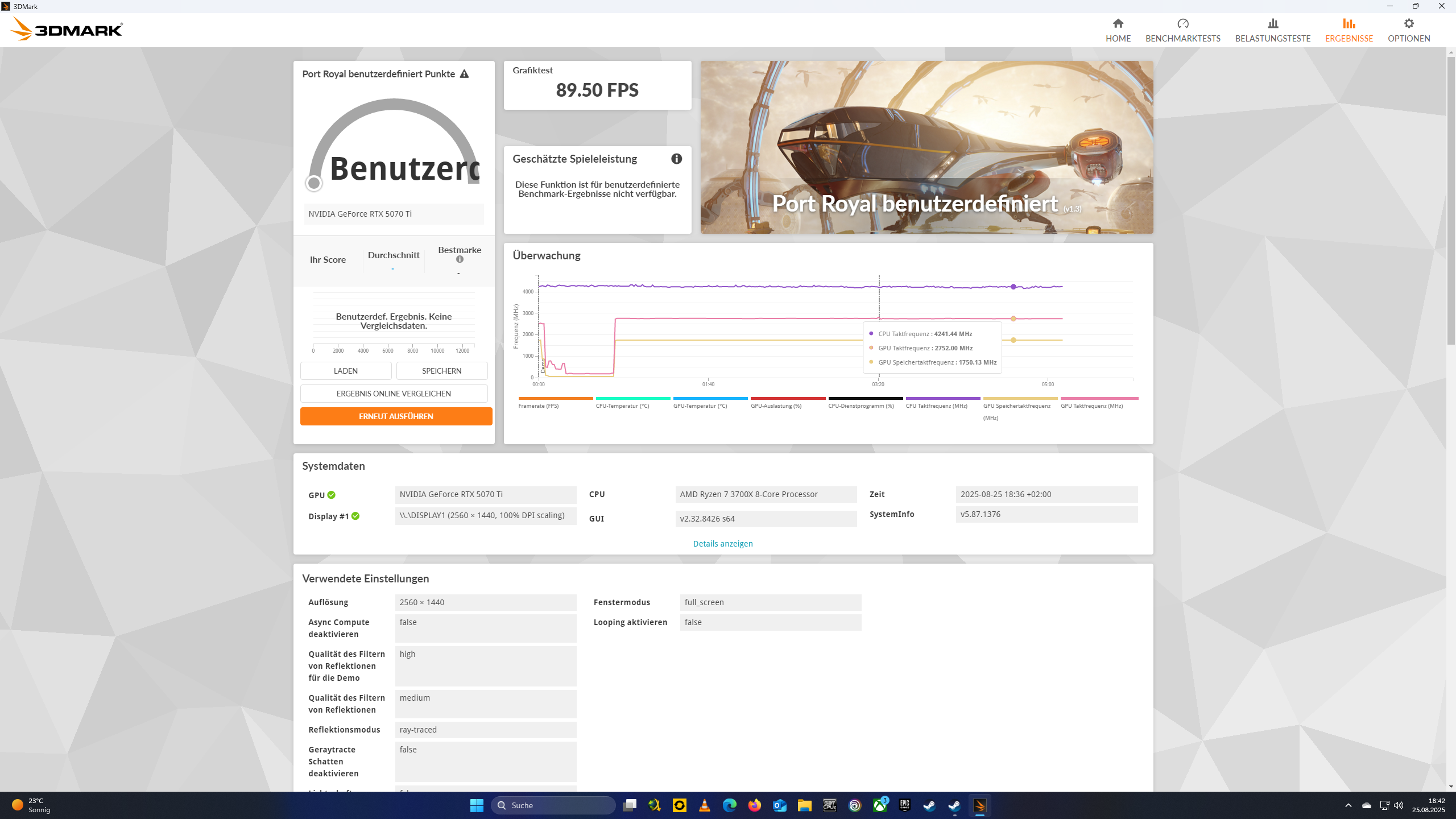Open Belastungsteste stress test icon
The height and width of the screenshot is (819, 1456).
pos(1272,24)
